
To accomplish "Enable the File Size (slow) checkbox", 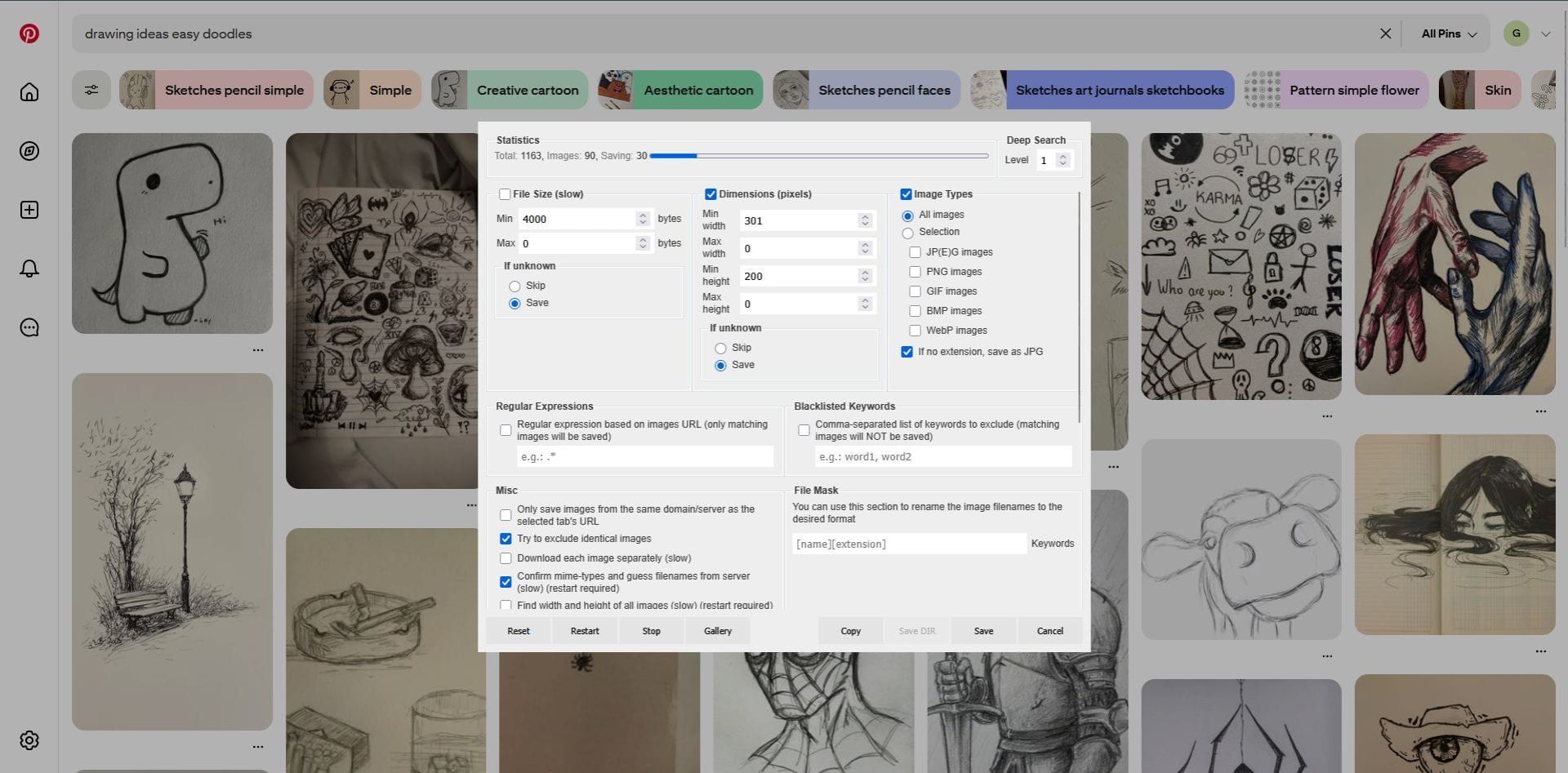I will coord(505,194).
